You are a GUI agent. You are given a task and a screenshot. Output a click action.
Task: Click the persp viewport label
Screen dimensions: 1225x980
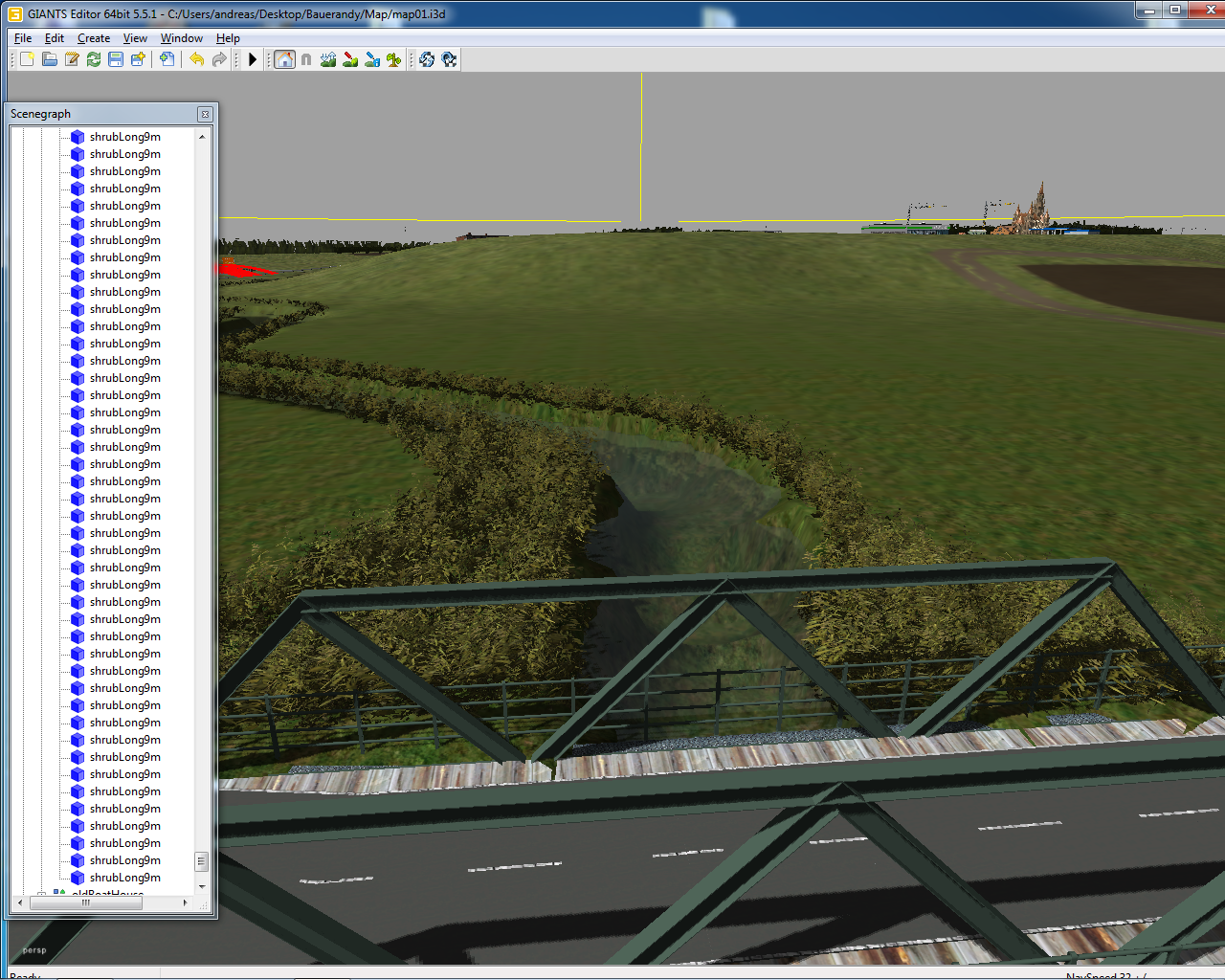point(34,950)
